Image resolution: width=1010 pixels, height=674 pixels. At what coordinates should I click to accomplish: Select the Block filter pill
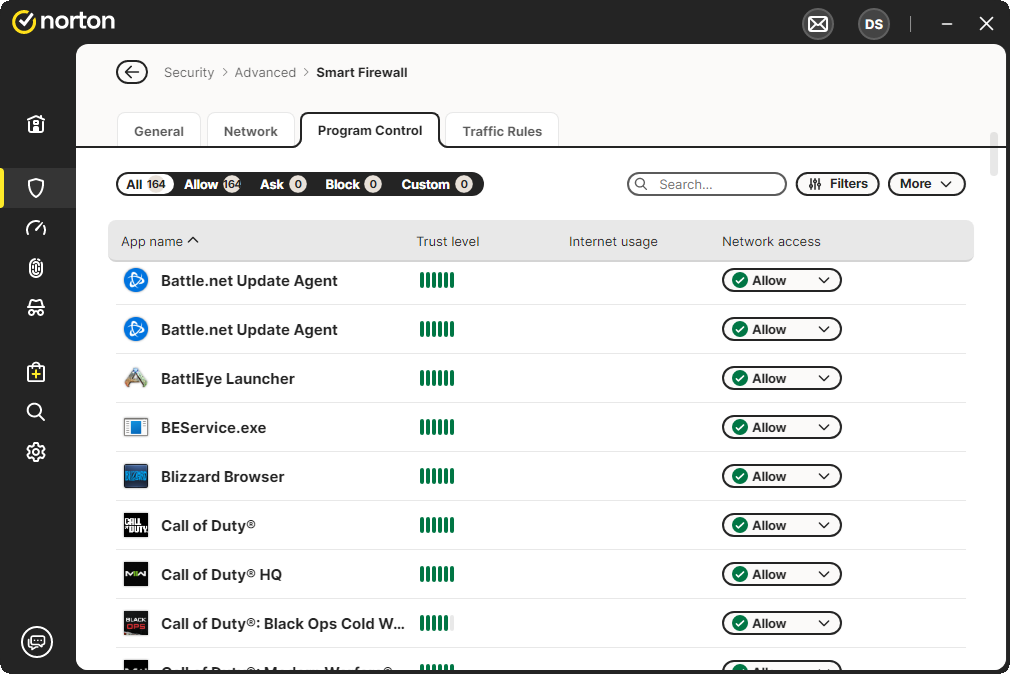(x=352, y=184)
